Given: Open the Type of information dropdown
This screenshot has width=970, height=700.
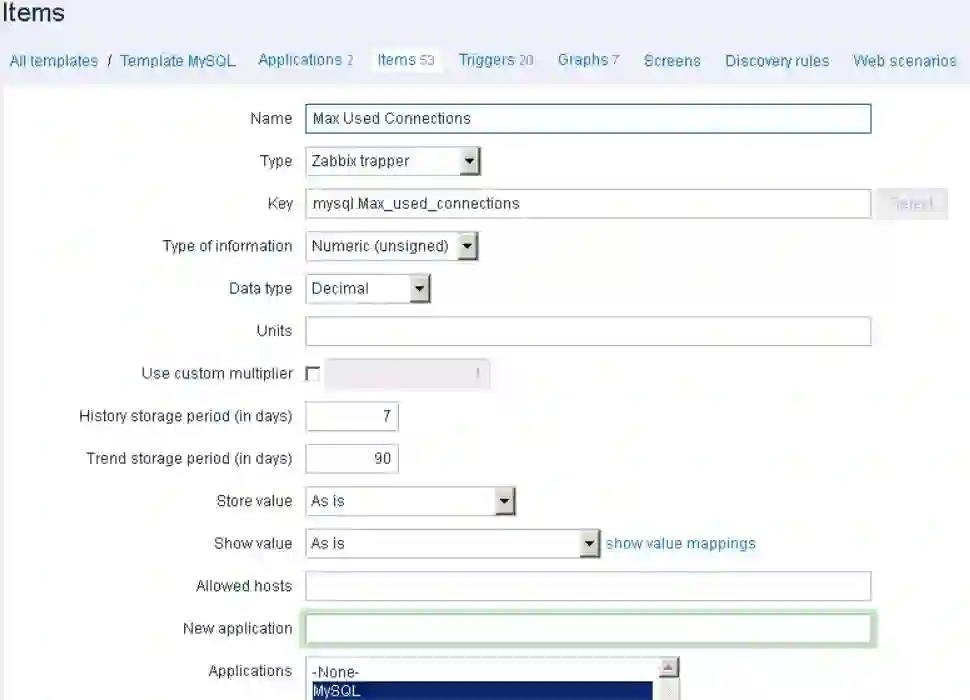Looking at the screenshot, I should [392, 246].
